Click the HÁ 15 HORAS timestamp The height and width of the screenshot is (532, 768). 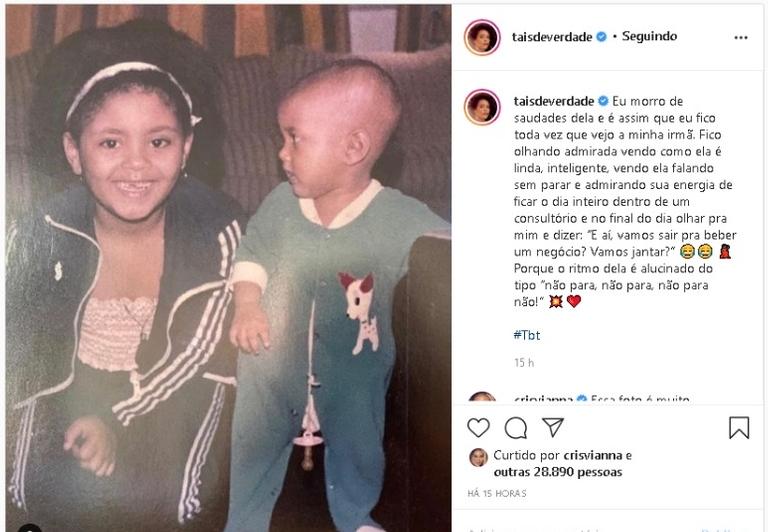point(497,494)
